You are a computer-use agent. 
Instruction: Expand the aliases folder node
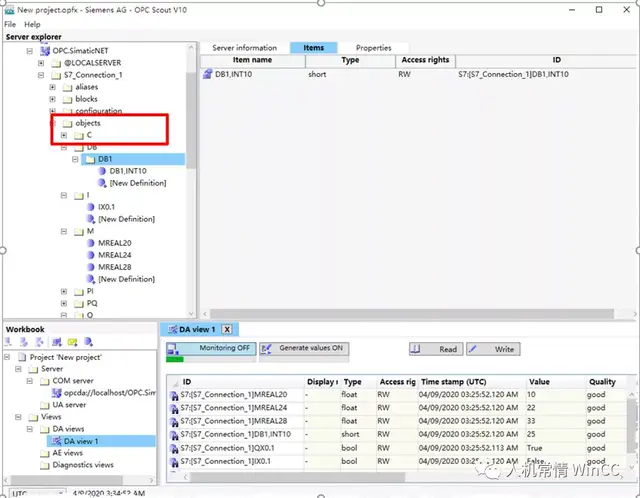[52, 87]
